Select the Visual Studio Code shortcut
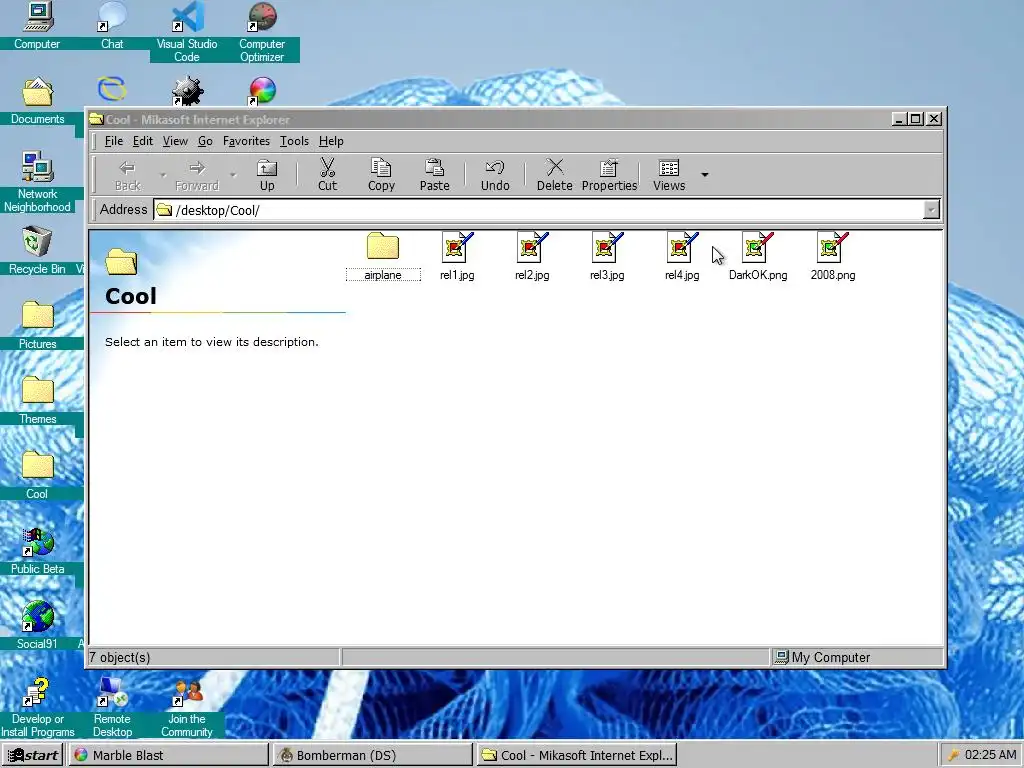Image resolution: width=1024 pixels, height=768 pixels. pos(187,31)
